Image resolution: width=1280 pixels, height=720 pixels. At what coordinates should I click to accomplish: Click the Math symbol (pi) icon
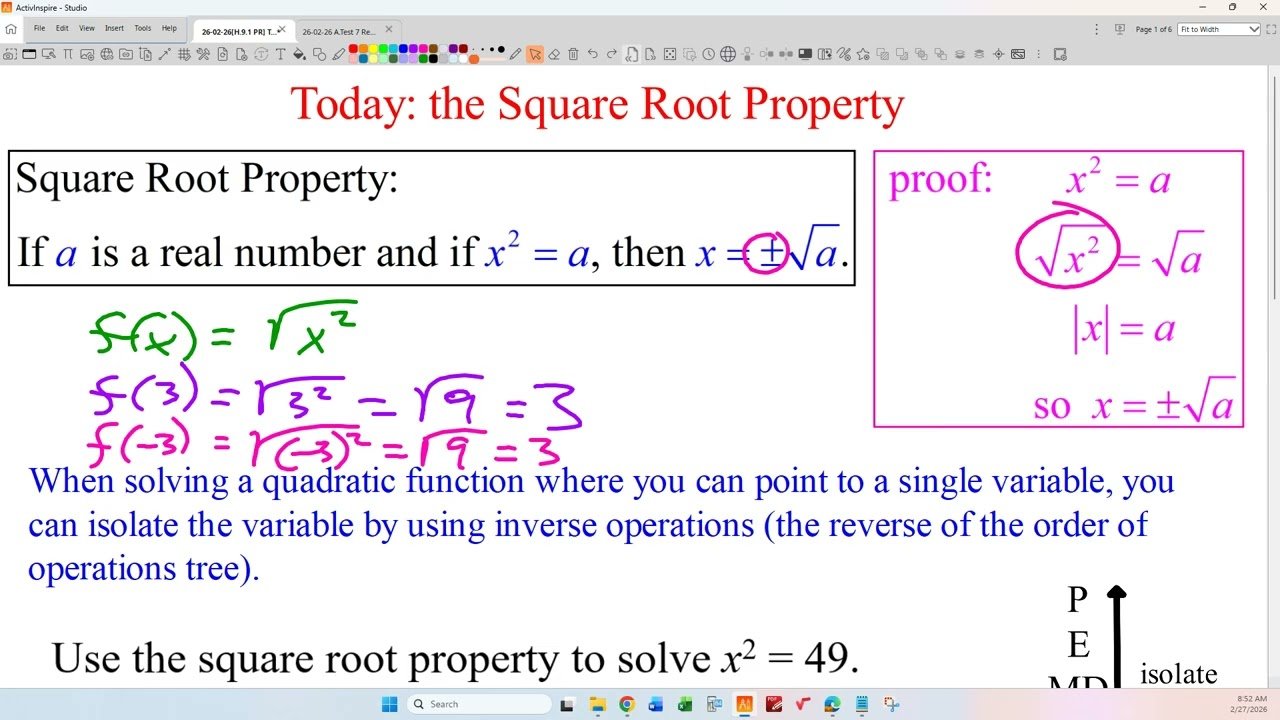67,54
